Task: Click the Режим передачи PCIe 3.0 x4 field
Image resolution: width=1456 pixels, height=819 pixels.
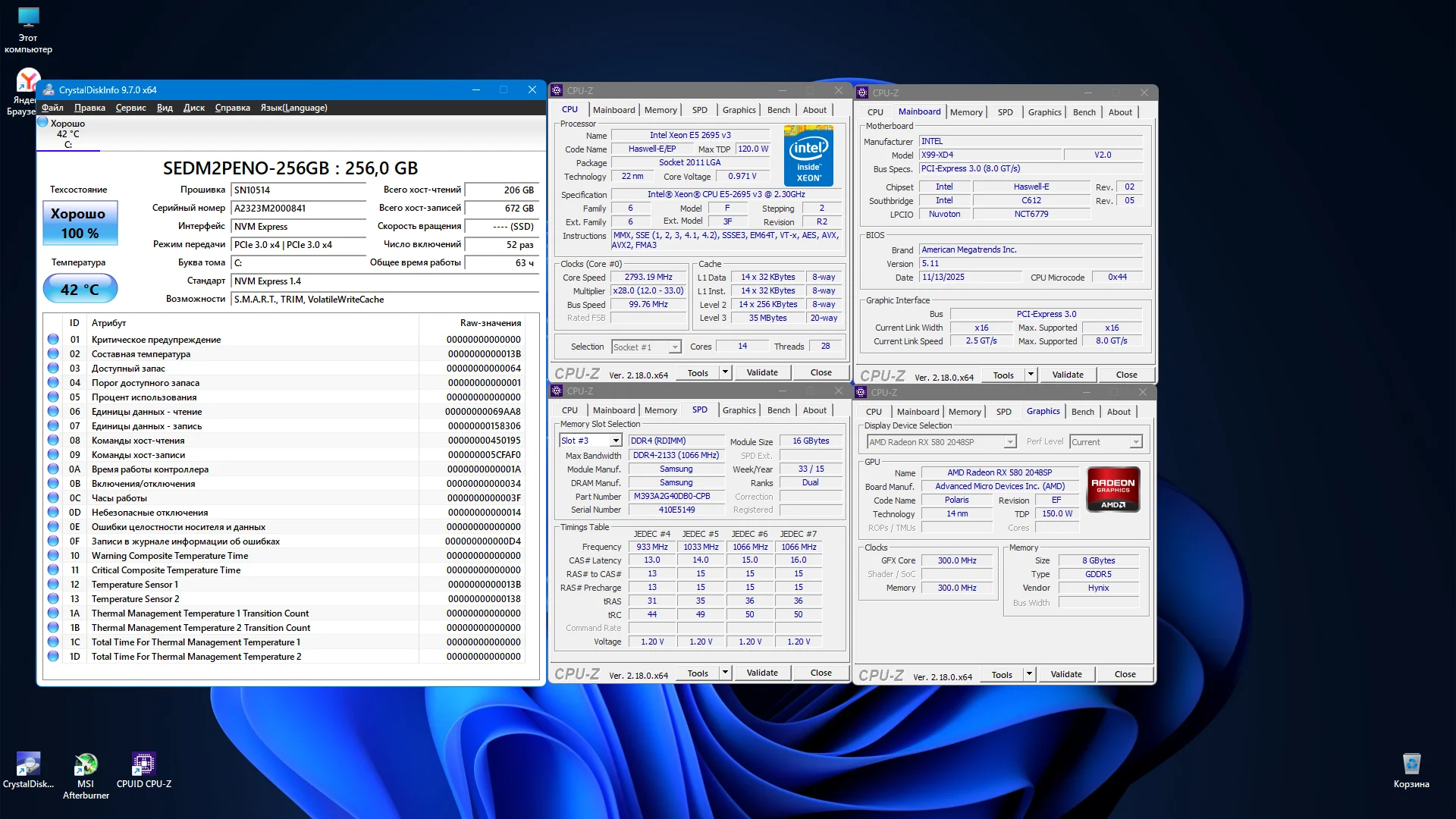Action: tap(299, 245)
